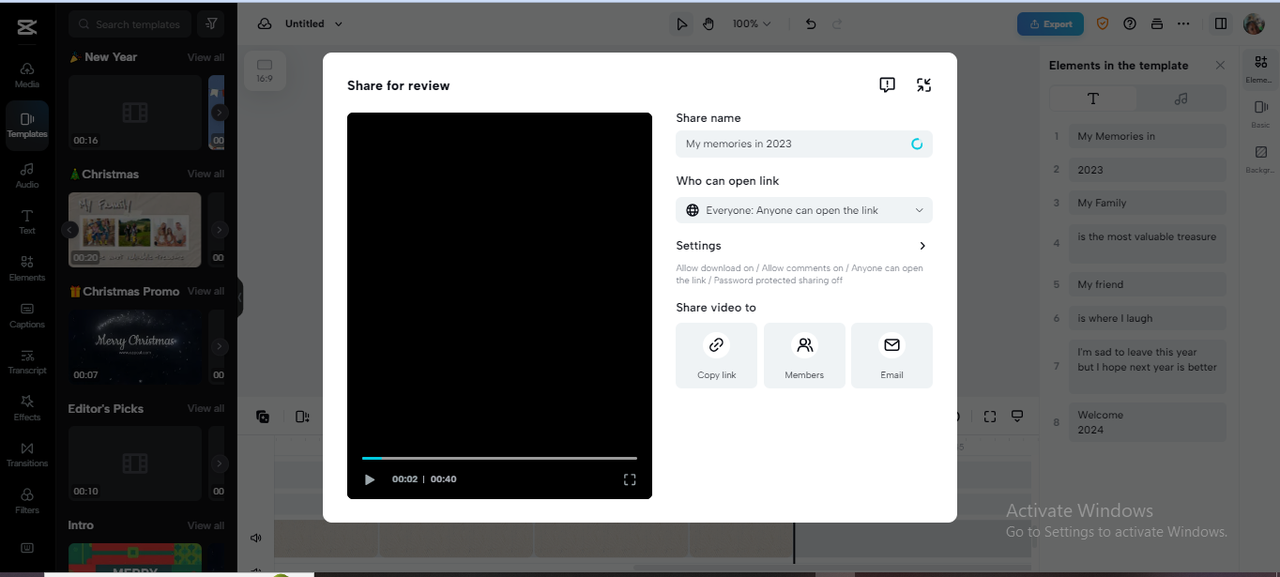Open the shield icon
The height and width of the screenshot is (577, 1280).
click(x=1103, y=24)
